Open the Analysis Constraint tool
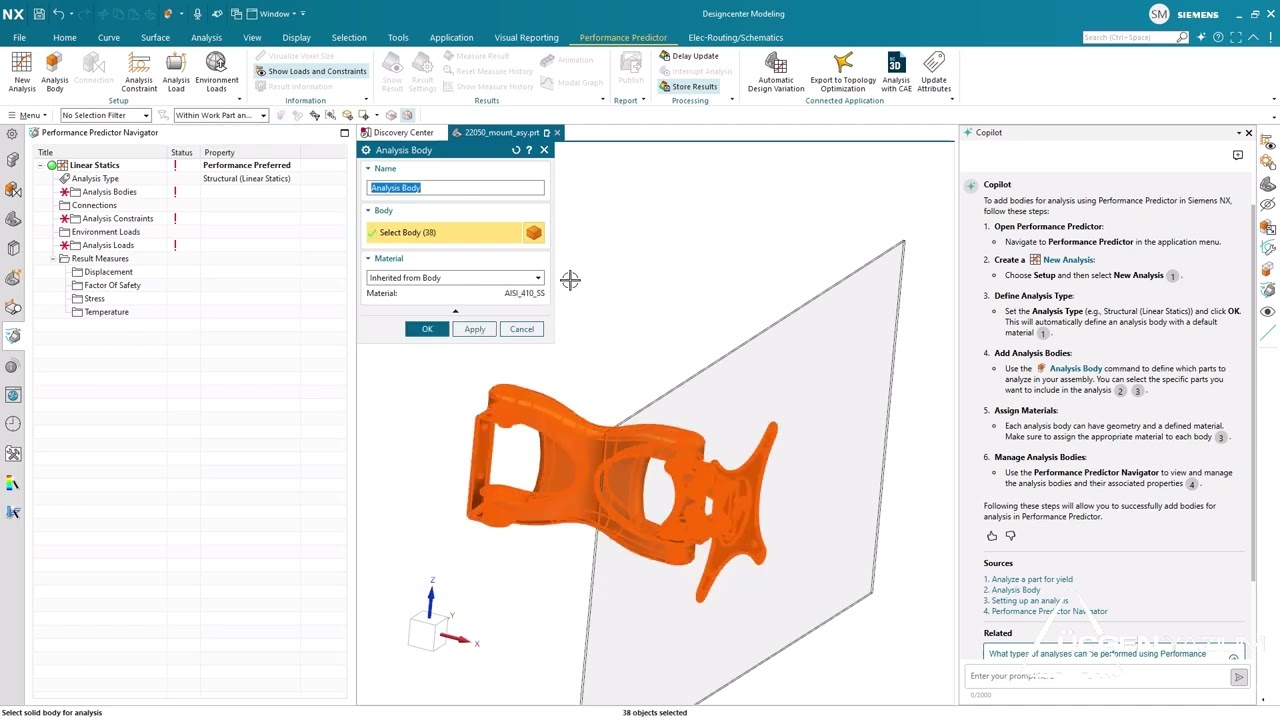1280x720 pixels. [x=139, y=72]
